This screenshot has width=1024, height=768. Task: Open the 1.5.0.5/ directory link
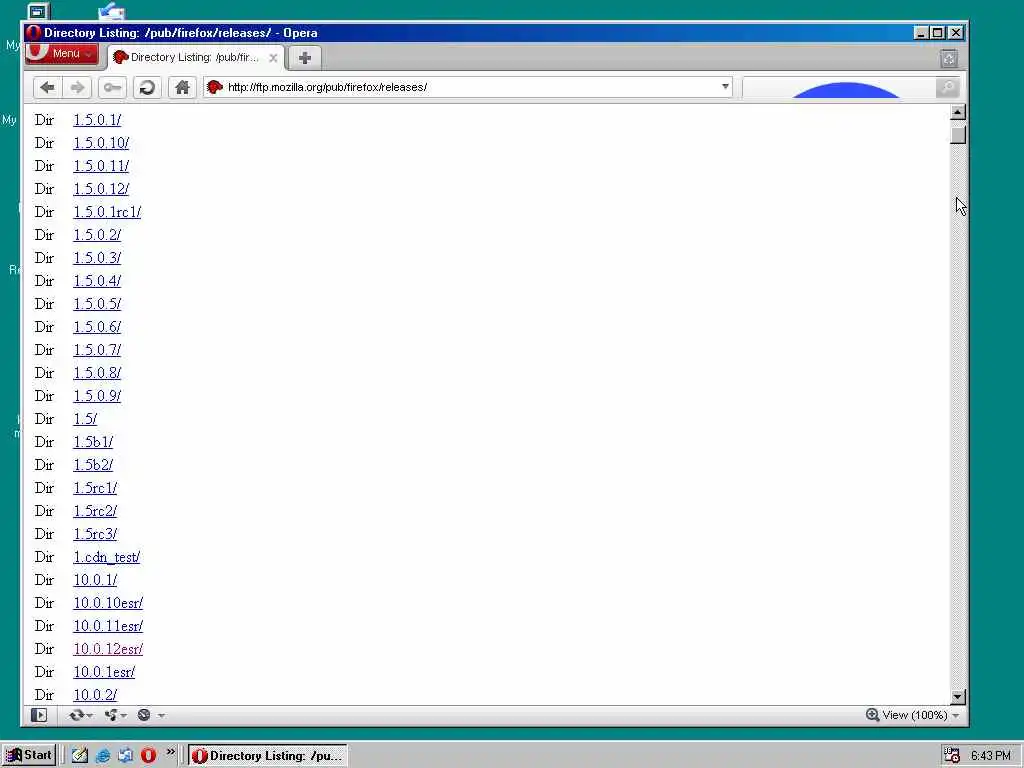coord(97,304)
